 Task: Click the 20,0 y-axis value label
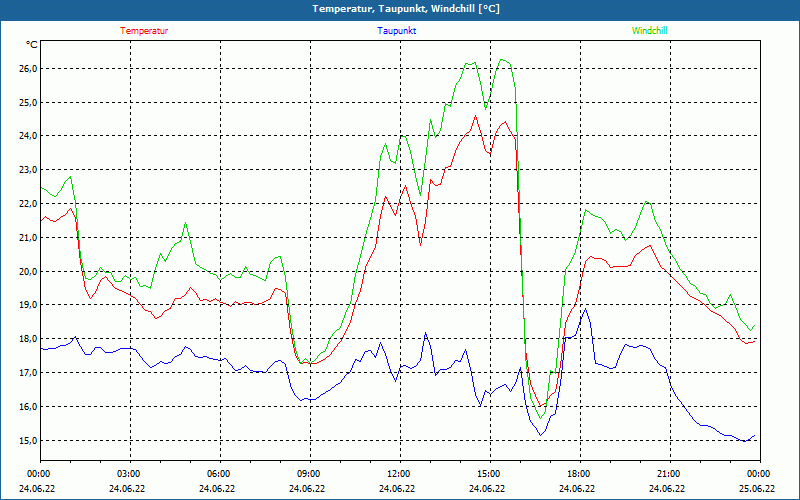tap(26, 271)
